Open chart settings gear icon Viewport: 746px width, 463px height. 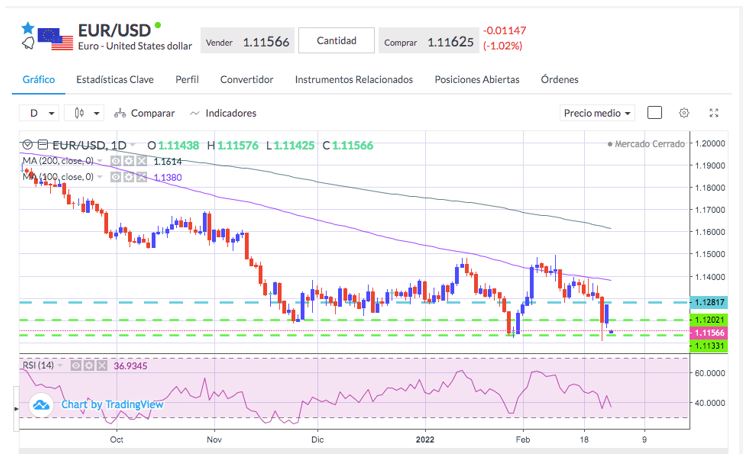(x=684, y=113)
